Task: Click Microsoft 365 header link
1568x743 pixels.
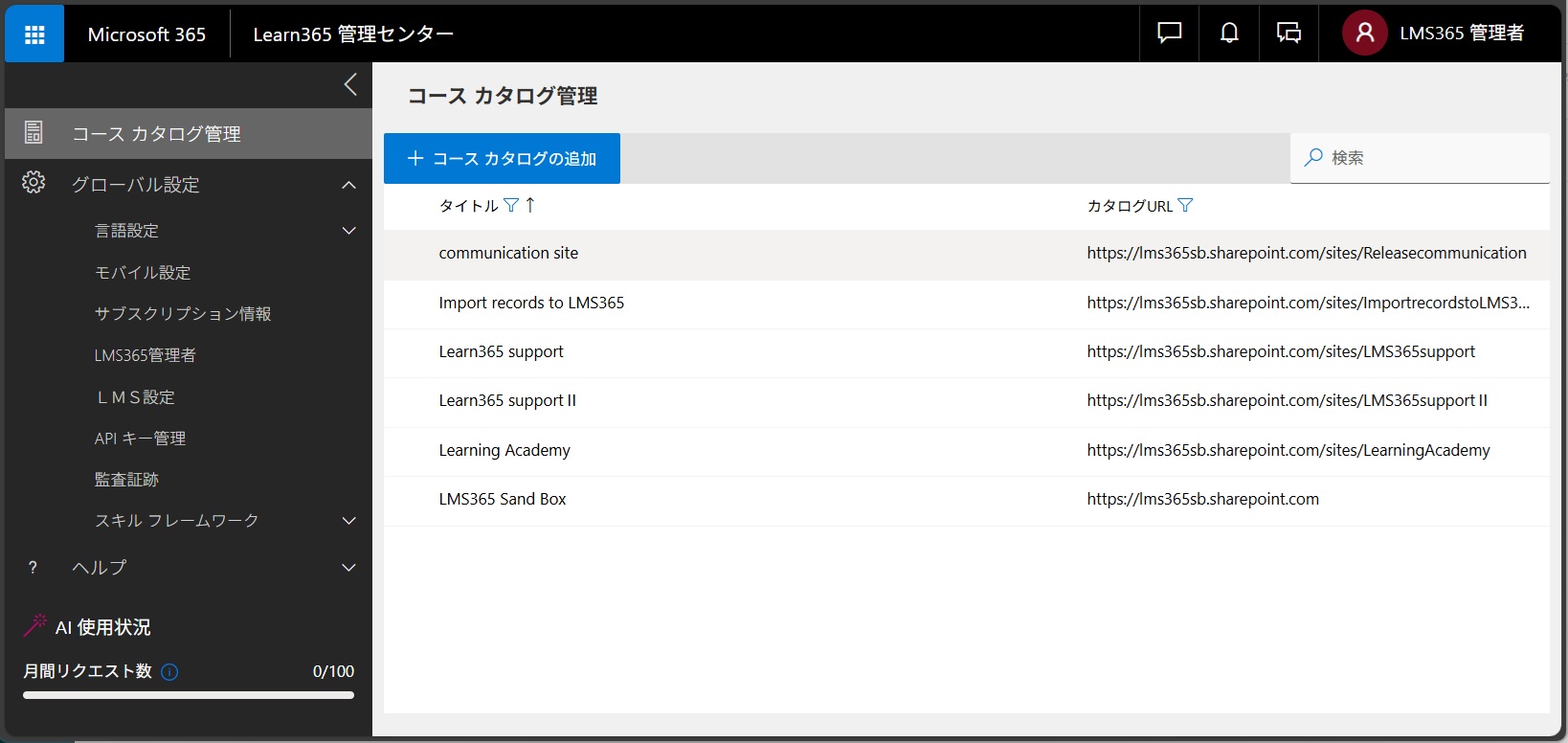Action: 146,34
